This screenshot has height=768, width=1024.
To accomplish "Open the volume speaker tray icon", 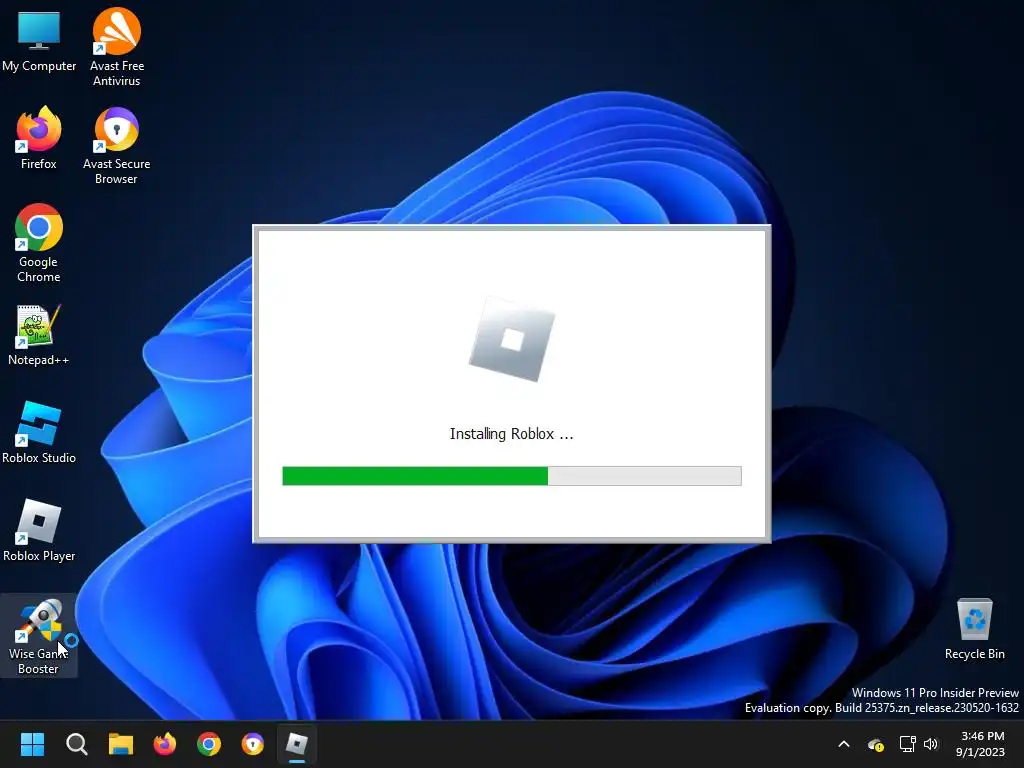I will pyautogui.click(x=931, y=744).
